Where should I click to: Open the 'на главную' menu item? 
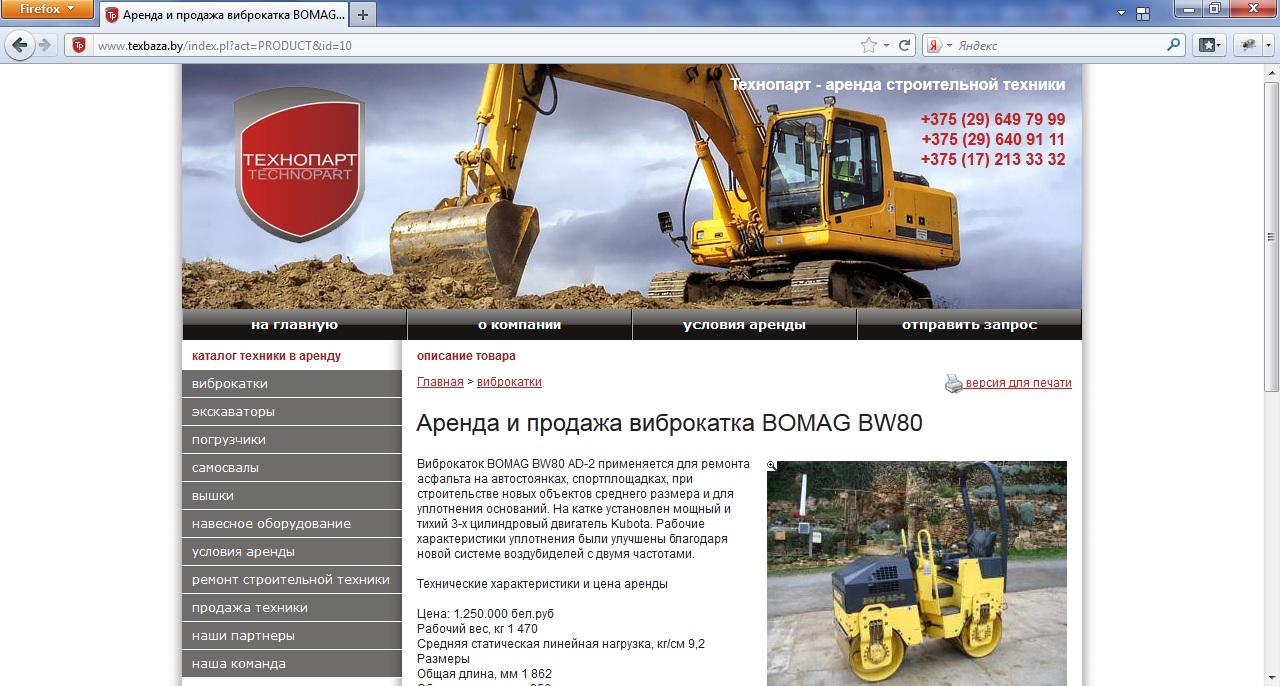[294, 325]
